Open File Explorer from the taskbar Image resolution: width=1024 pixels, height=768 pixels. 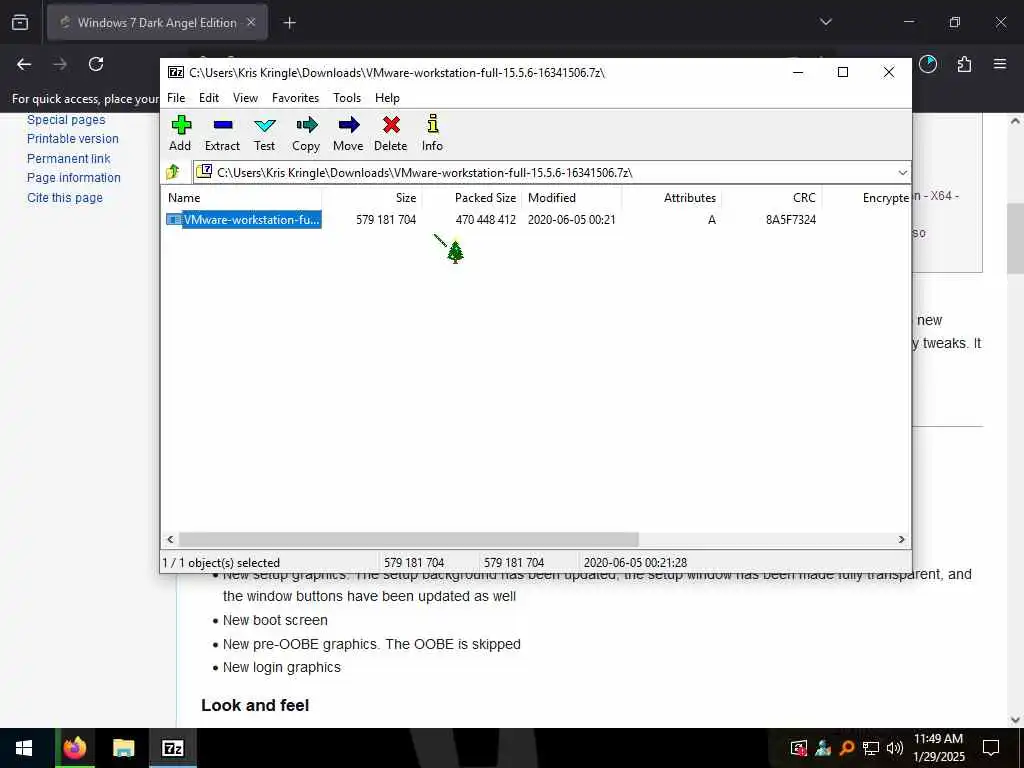(123, 748)
